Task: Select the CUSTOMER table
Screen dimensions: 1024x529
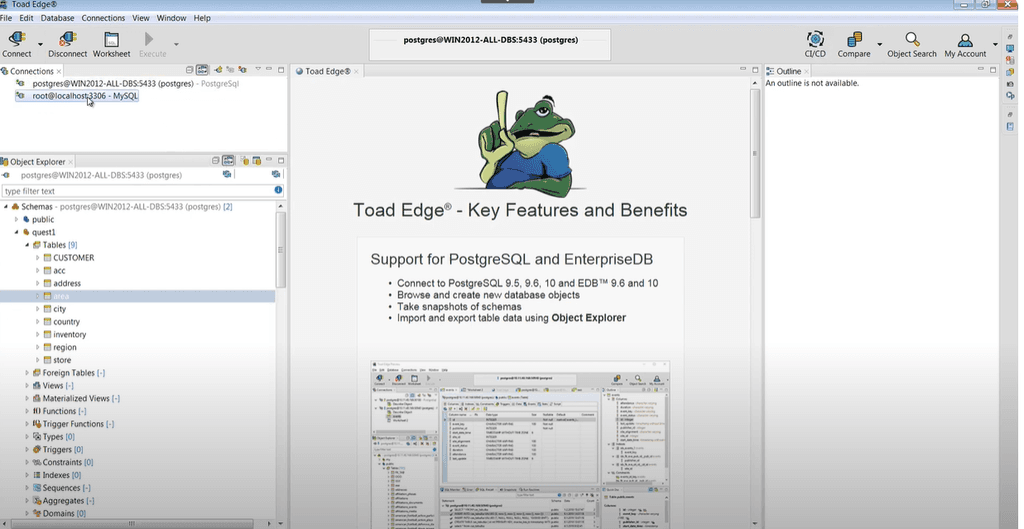Action: tap(73, 258)
